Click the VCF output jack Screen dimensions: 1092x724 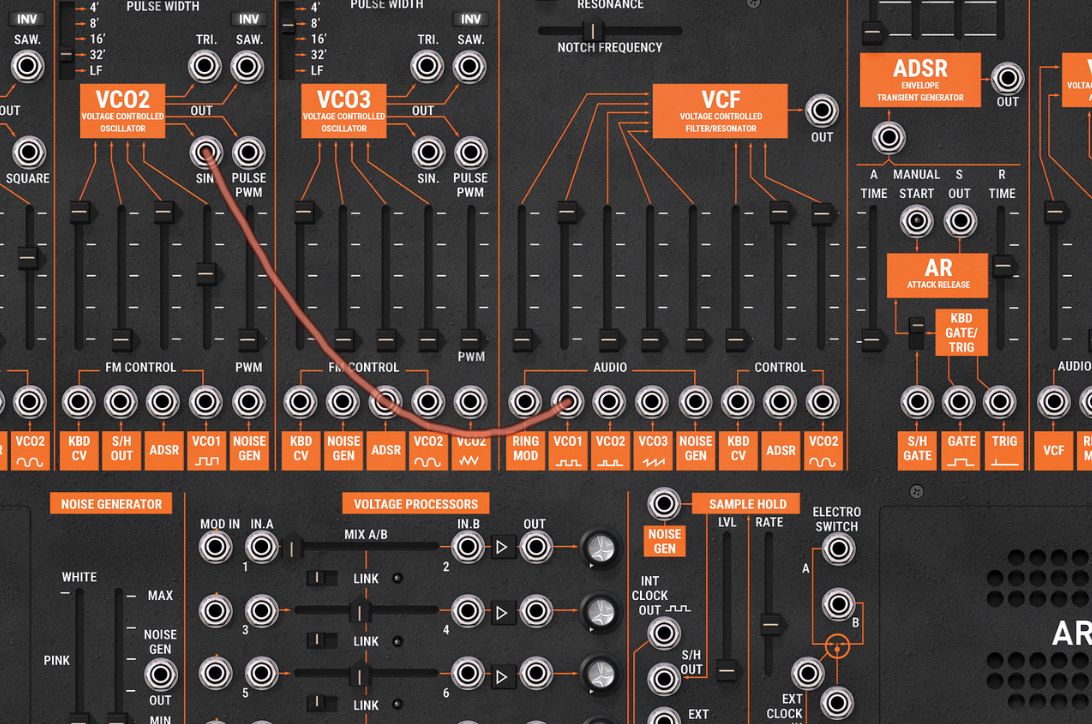[x=821, y=108]
